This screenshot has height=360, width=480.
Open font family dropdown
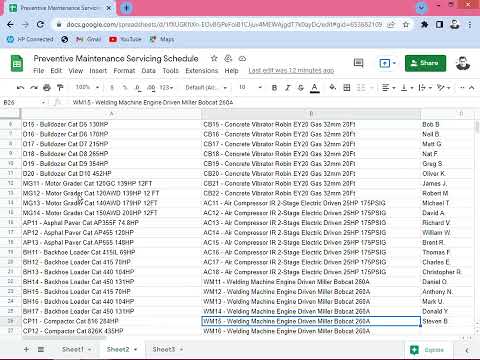click(x=206, y=88)
